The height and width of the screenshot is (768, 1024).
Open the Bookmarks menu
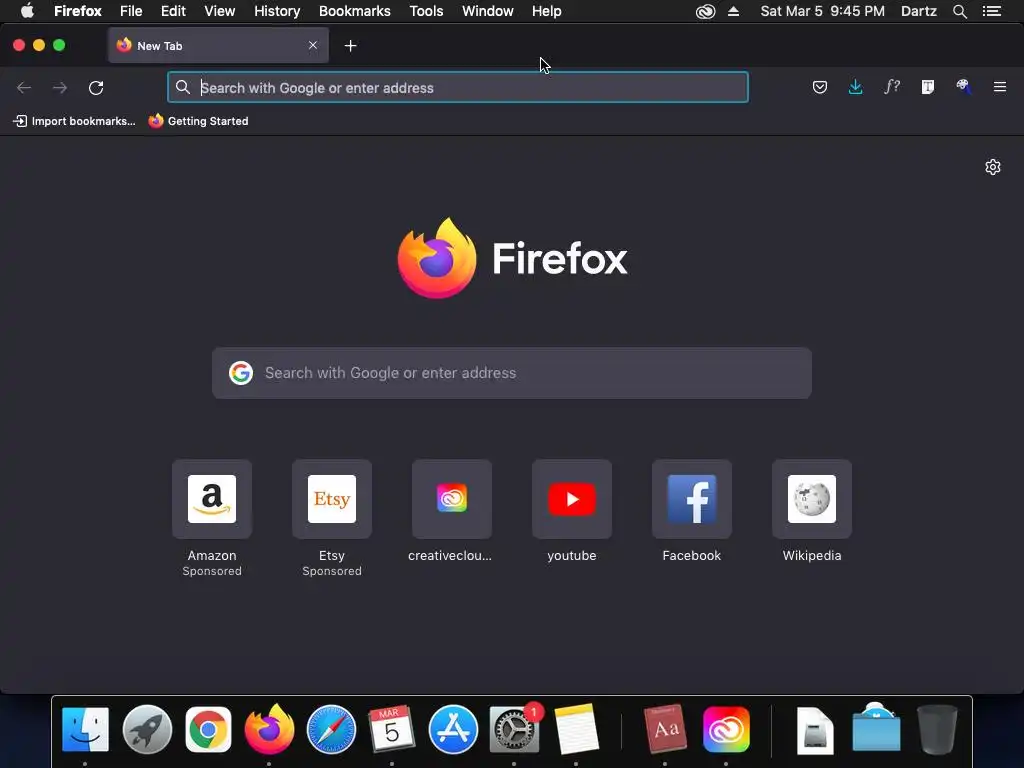click(x=355, y=11)
